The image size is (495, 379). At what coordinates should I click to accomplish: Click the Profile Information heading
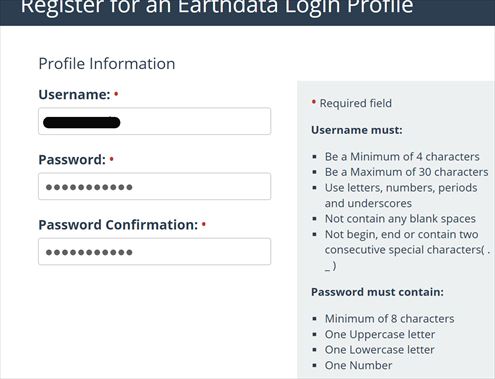coord(107,64)
